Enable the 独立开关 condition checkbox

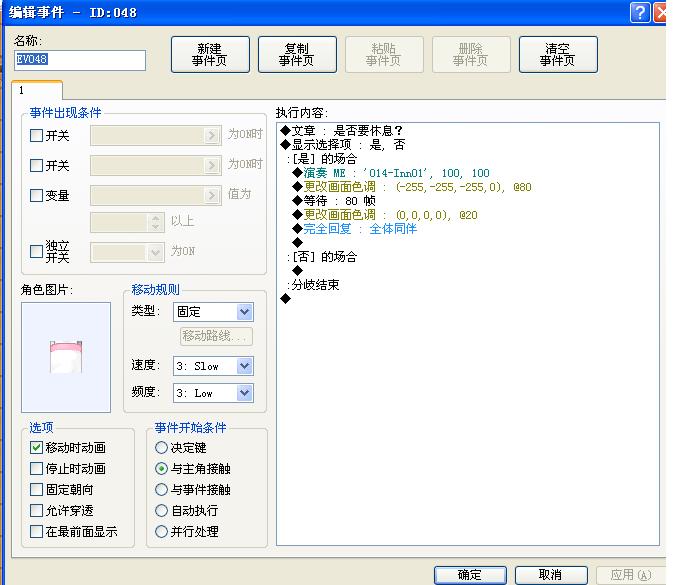point(36,251)
